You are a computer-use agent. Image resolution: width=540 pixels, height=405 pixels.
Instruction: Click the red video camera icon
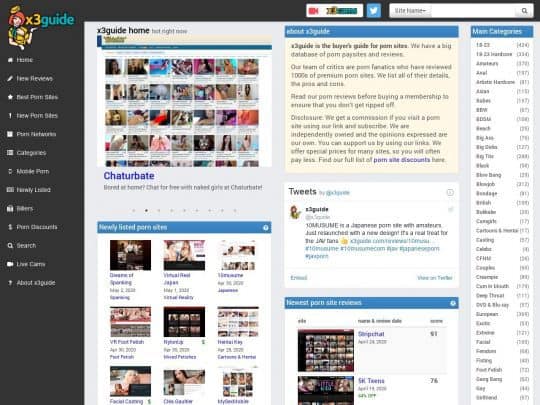coord(313,11)
